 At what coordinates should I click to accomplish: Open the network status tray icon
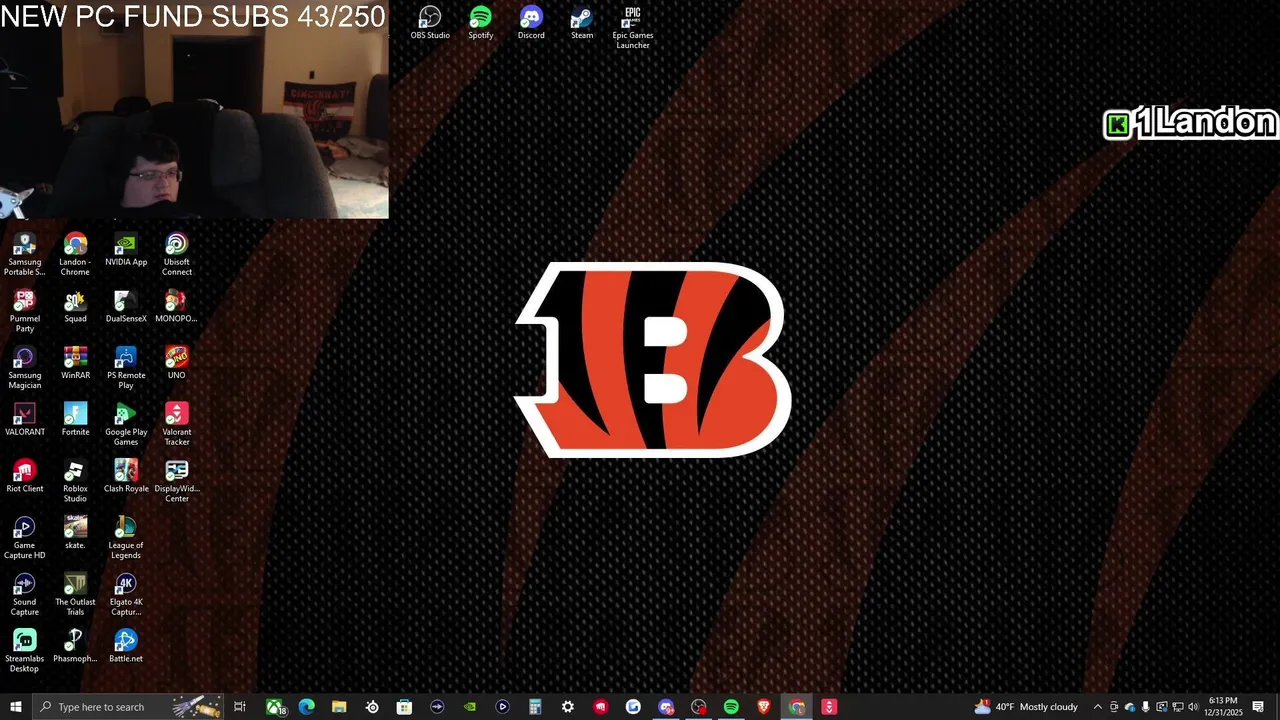pyautogui.click(x=1177, y=707)
